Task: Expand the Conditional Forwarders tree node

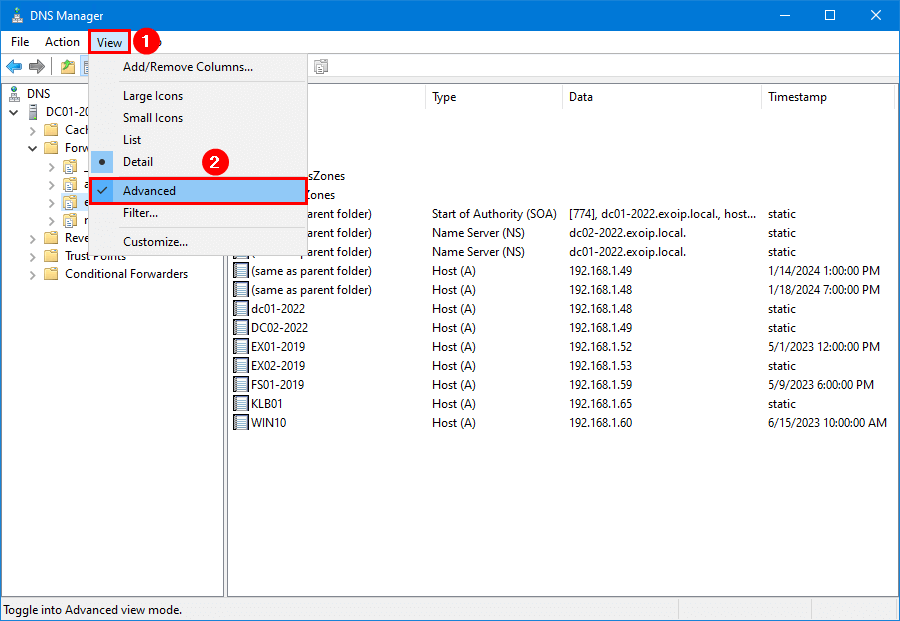Action: pyautogui.click(x=33, y=274)
